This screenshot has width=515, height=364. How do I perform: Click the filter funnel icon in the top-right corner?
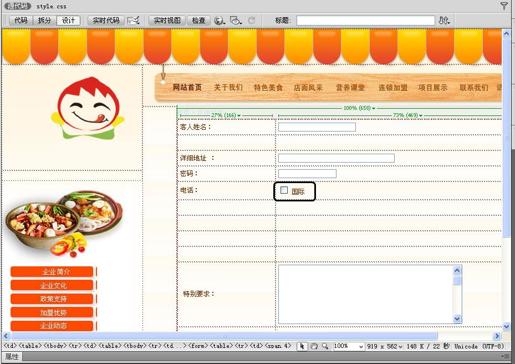(x=504, y=5)
